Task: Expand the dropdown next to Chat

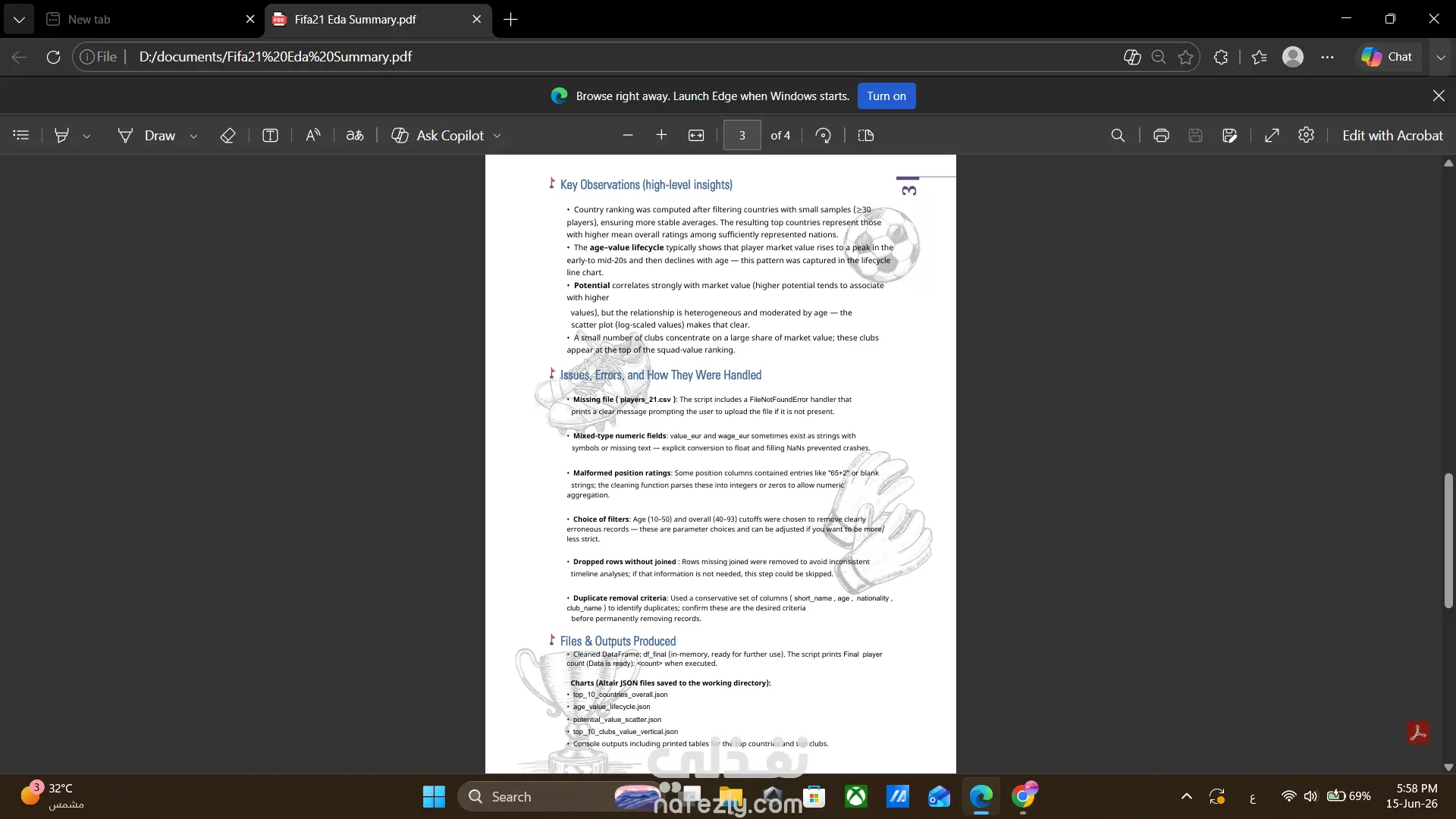Action: [x=1441, y=57]
